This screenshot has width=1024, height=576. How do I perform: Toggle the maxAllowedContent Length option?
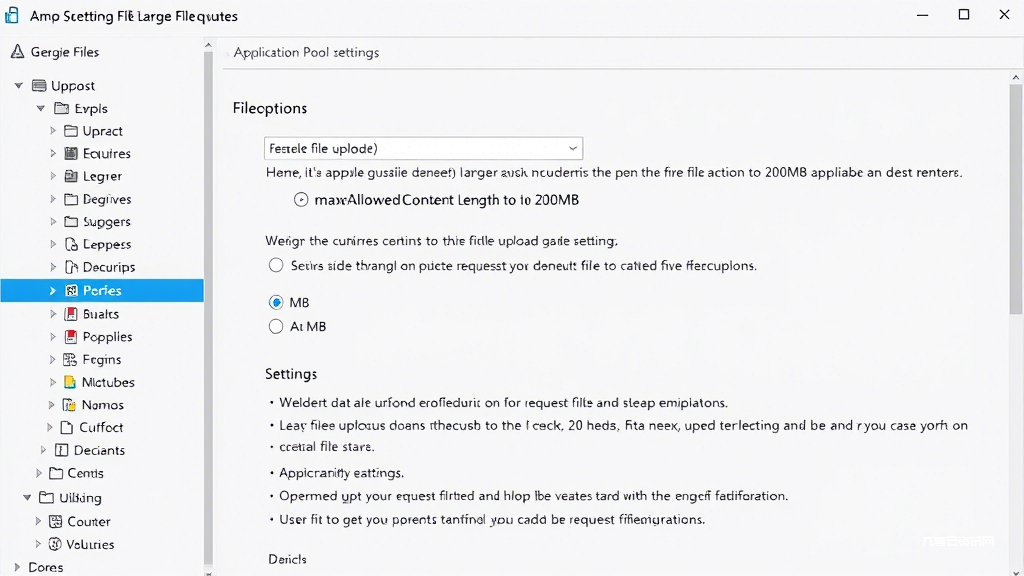click(x=301, y=200)
